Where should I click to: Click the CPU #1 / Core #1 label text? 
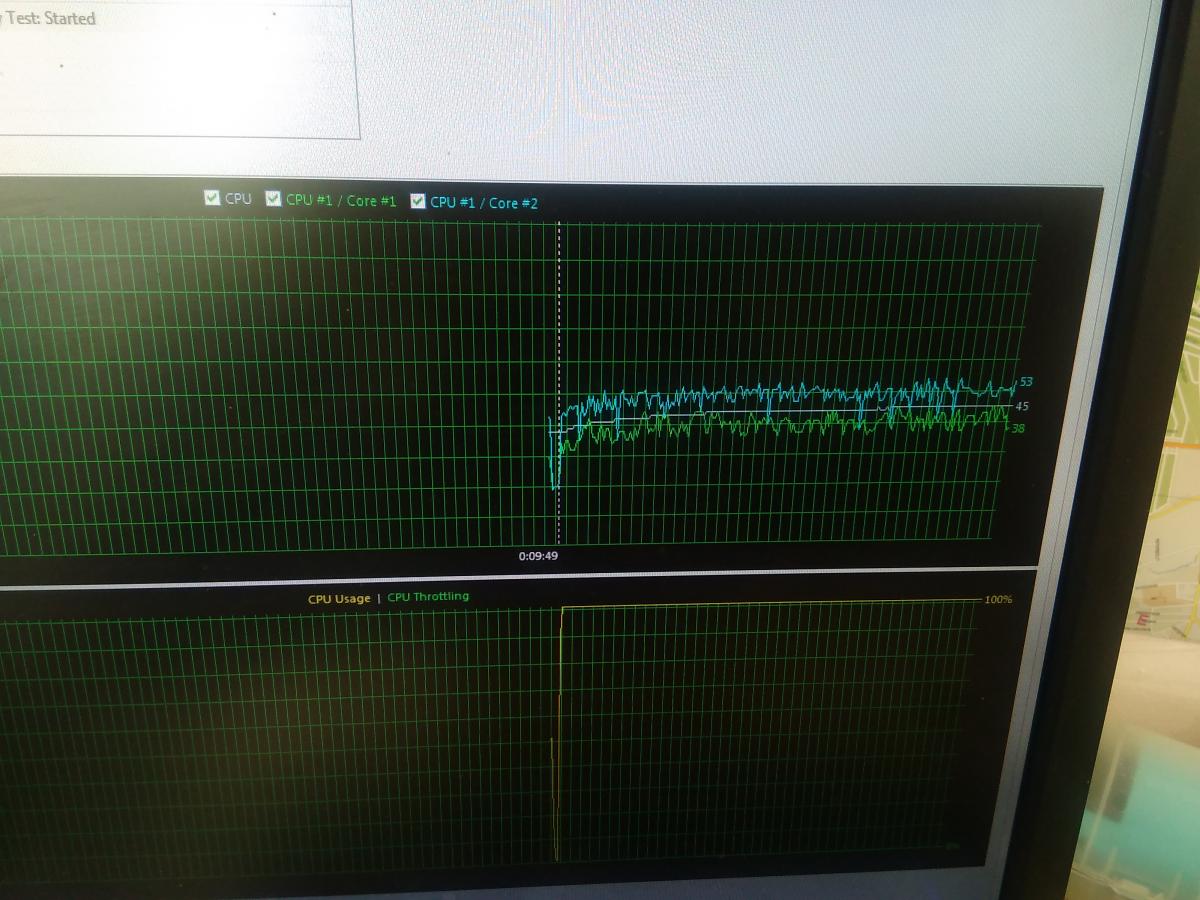[341, 200]
